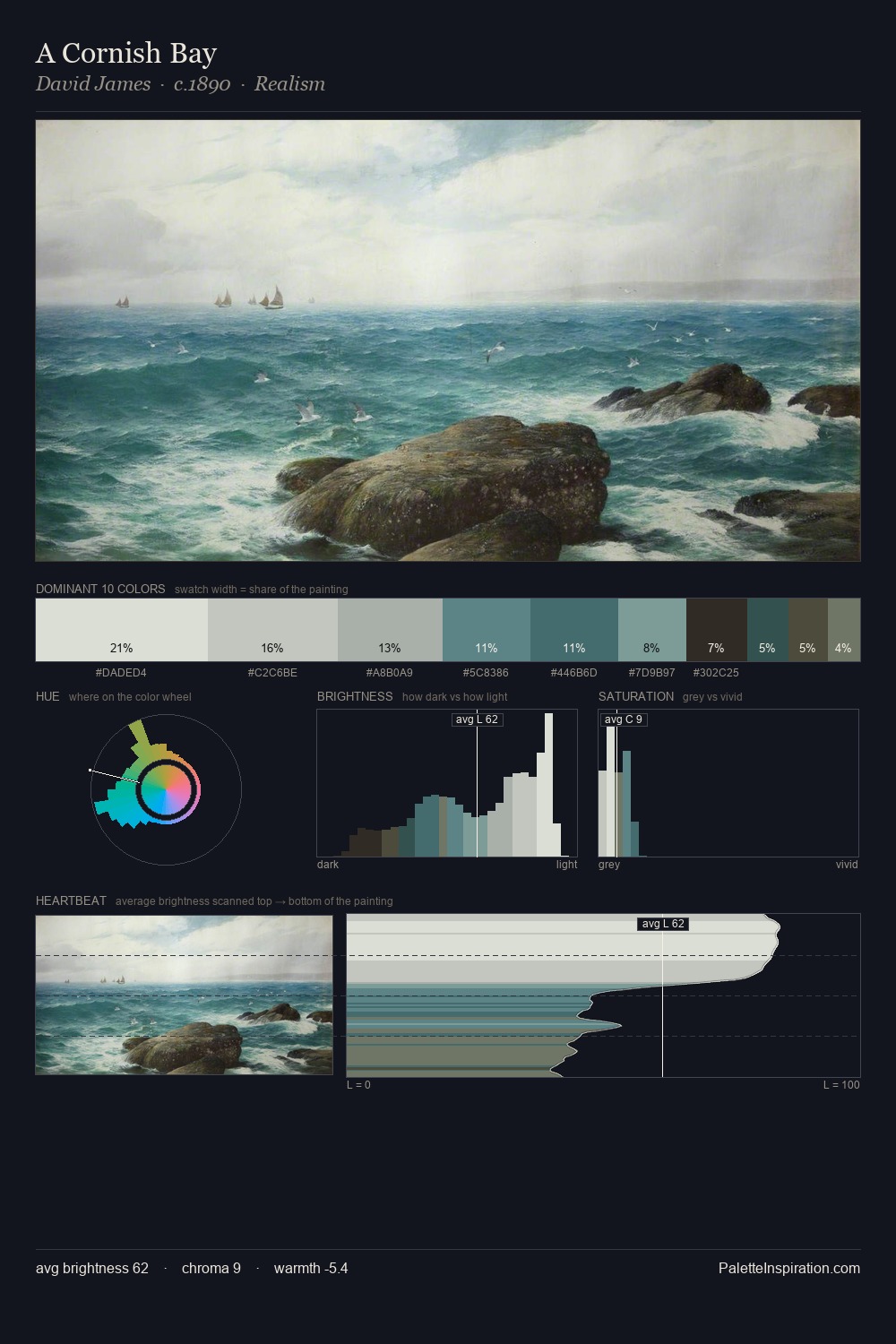Select the last swatch showing 4%

[844, 630]
